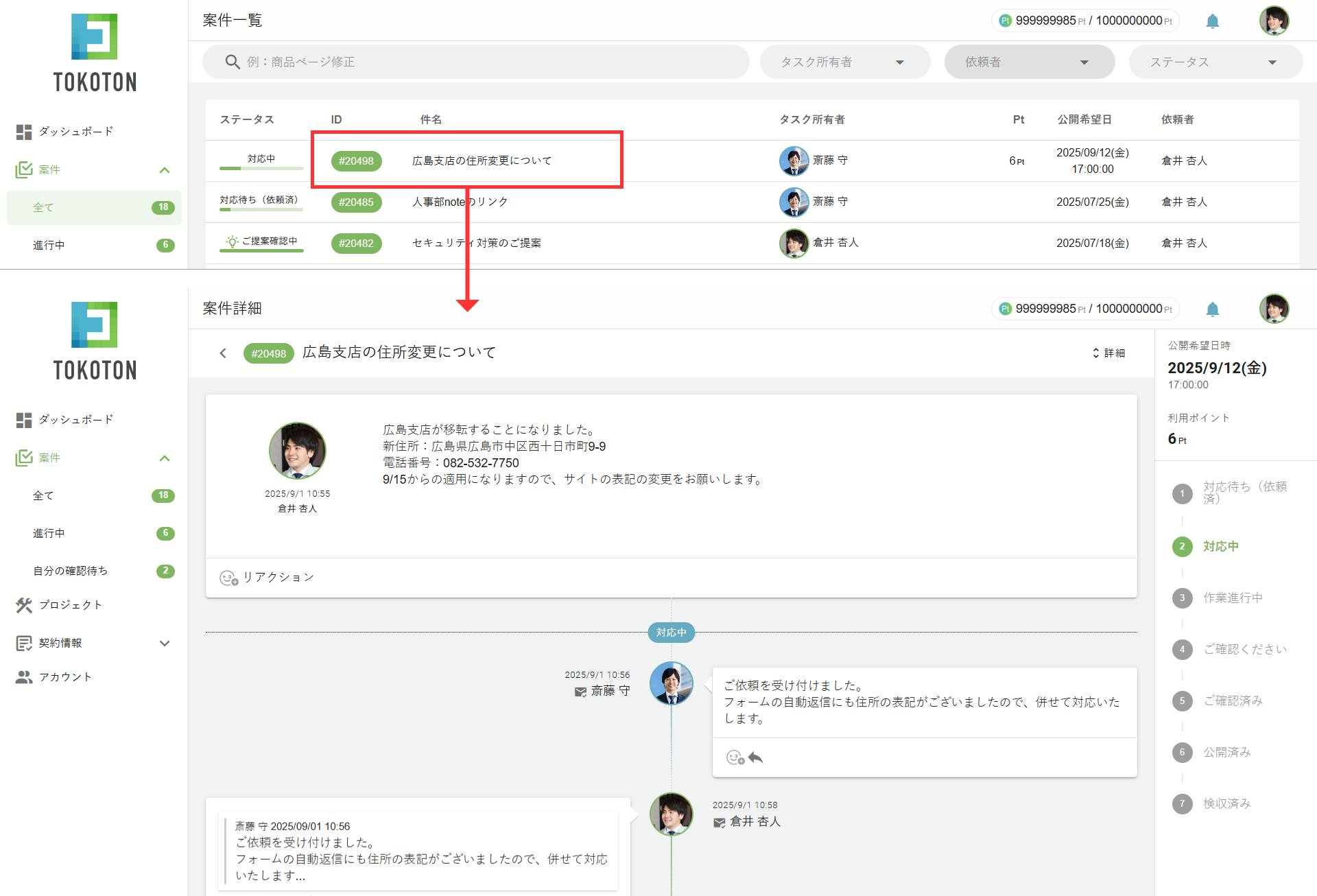Add reaction emoji to Saito's reply
This screenshot has width=1317, height=896.
[735, 757]
